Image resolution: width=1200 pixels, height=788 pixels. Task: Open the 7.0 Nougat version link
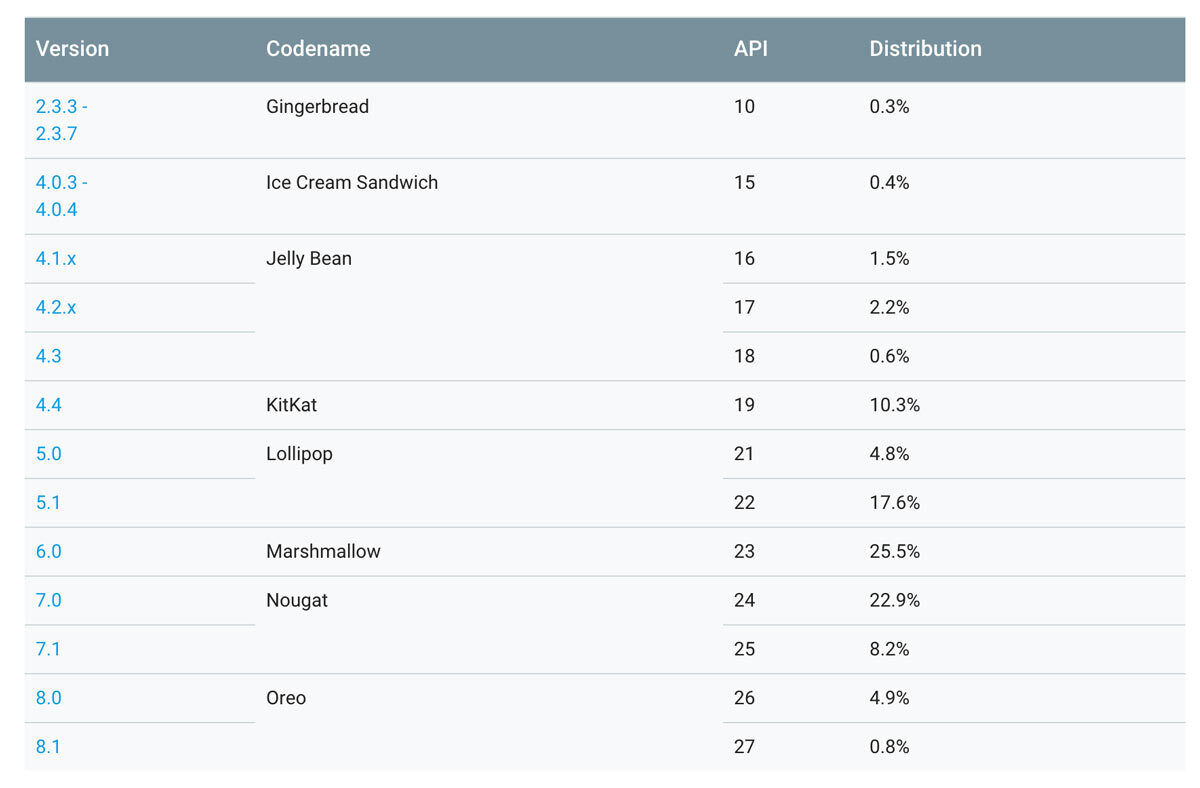click(48, 600)
